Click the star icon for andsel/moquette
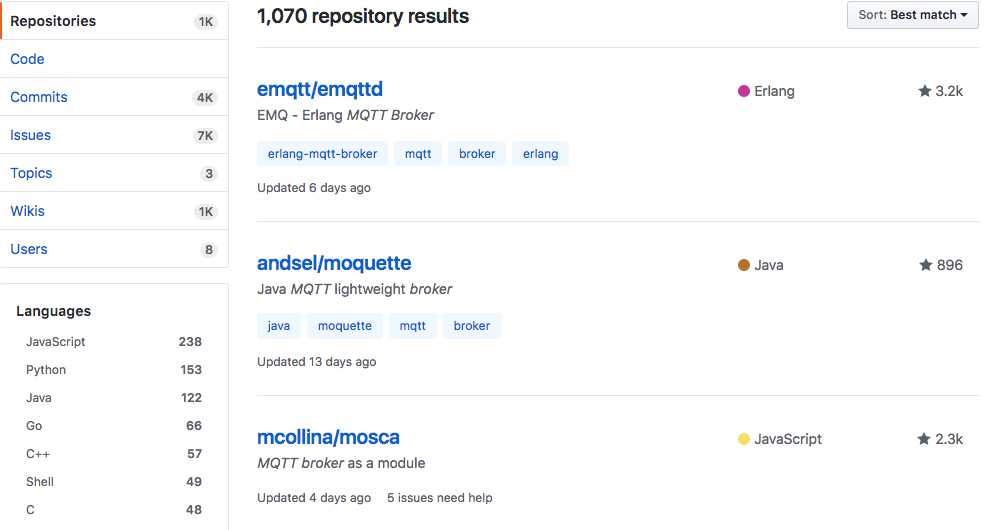This screenshot has width=994, height=530. click(925, 265)
